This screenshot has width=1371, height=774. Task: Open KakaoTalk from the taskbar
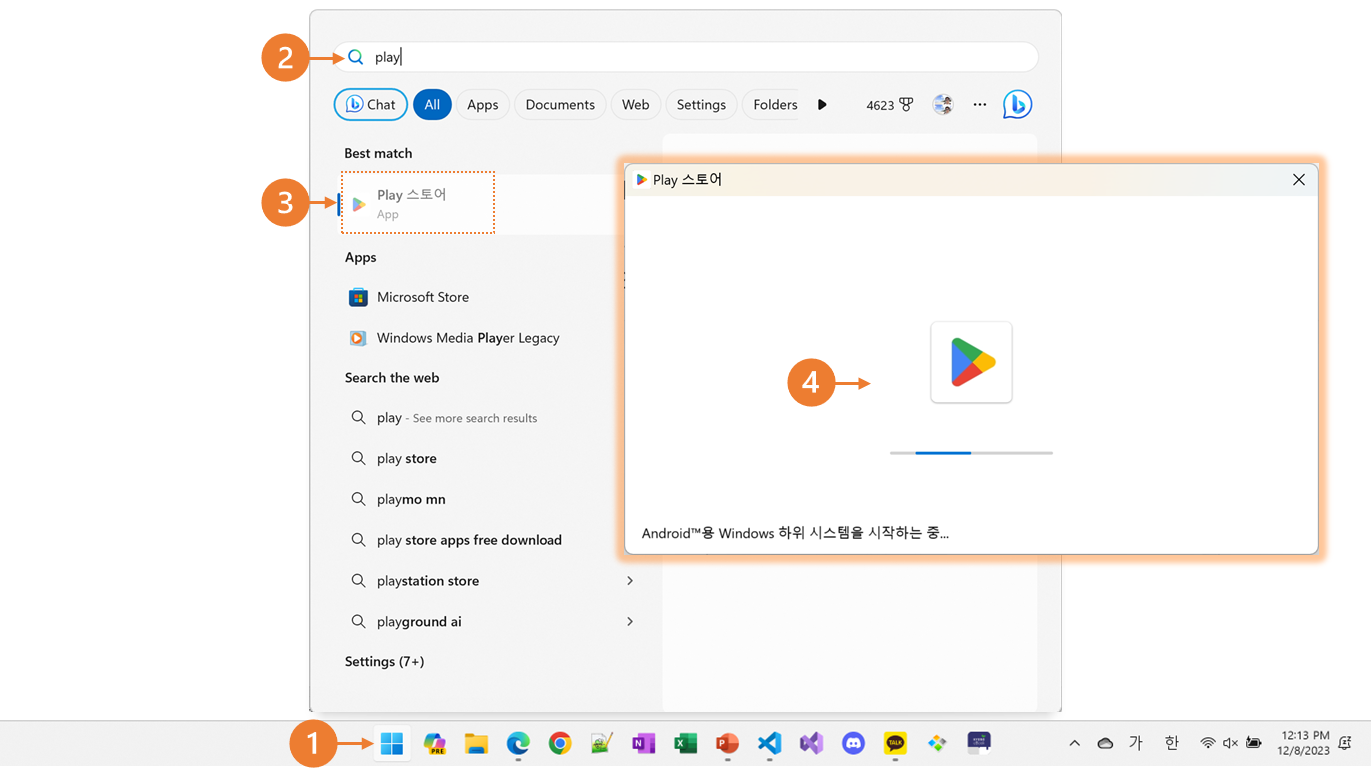(x=895, y=743)
